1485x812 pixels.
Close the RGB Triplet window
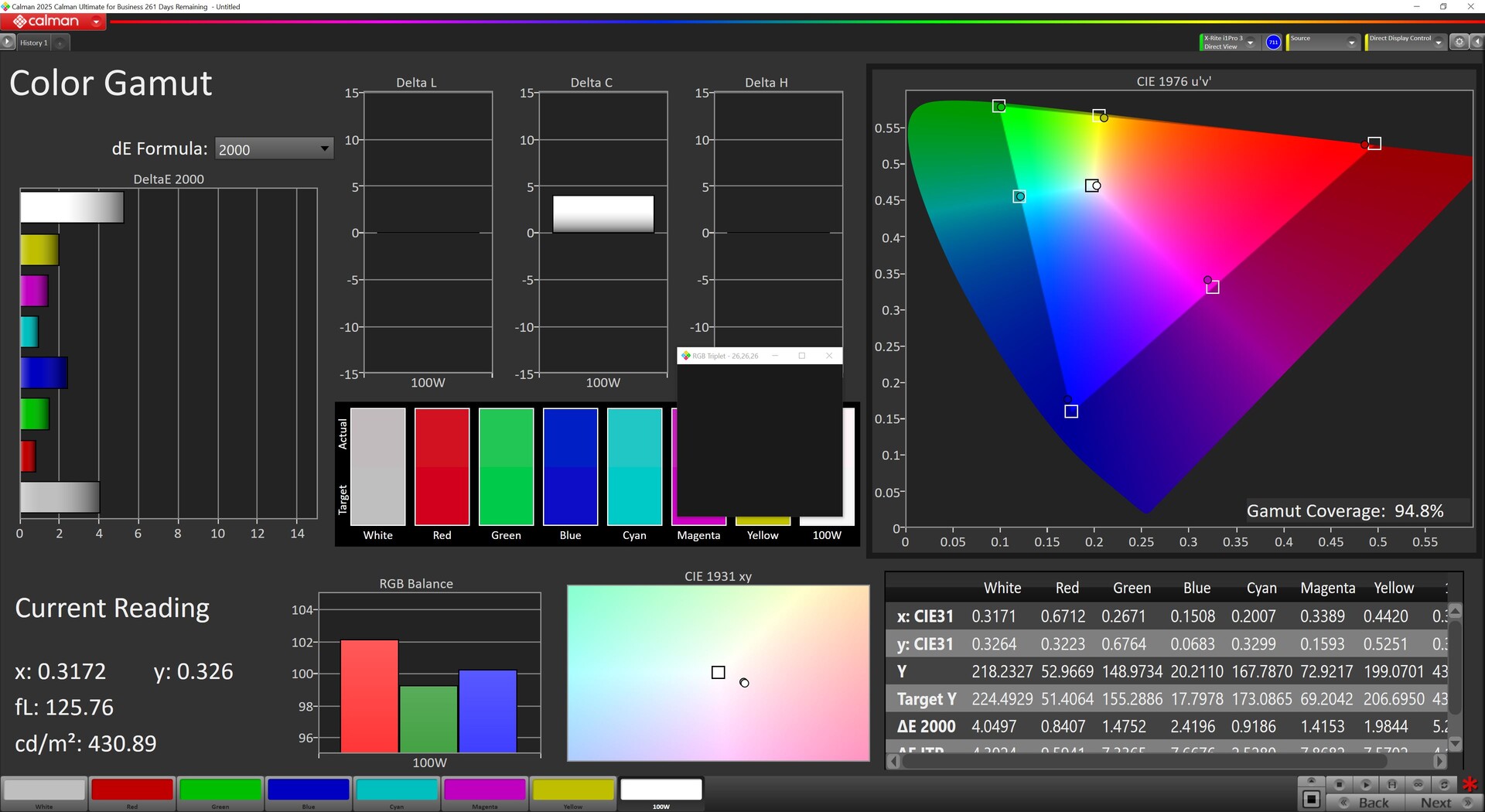coord(829,356)
